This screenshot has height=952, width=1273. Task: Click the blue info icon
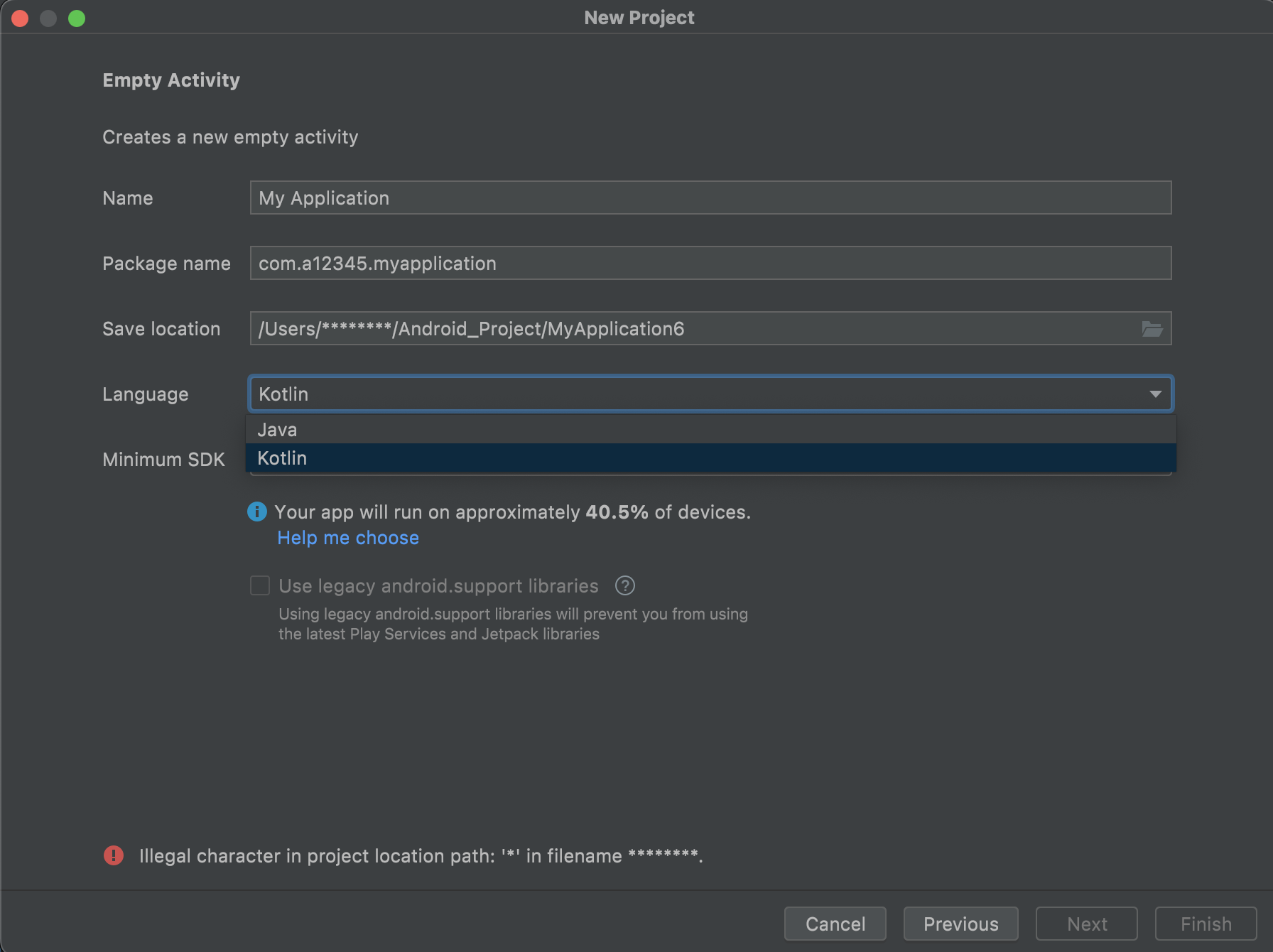pos(257,512)
